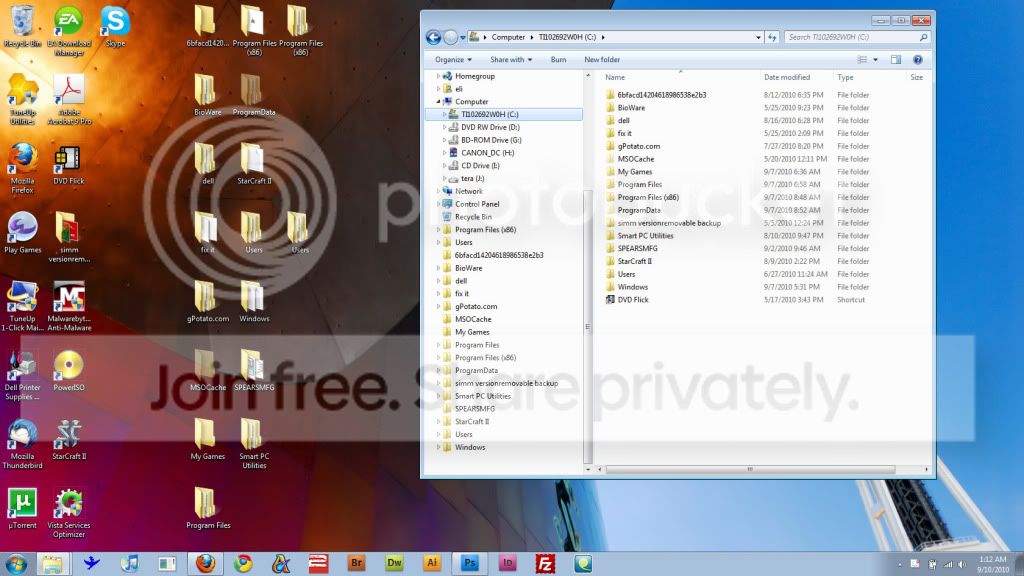
Task: Refresh the Explorer address bar location
Action: (x=772, y=37)
